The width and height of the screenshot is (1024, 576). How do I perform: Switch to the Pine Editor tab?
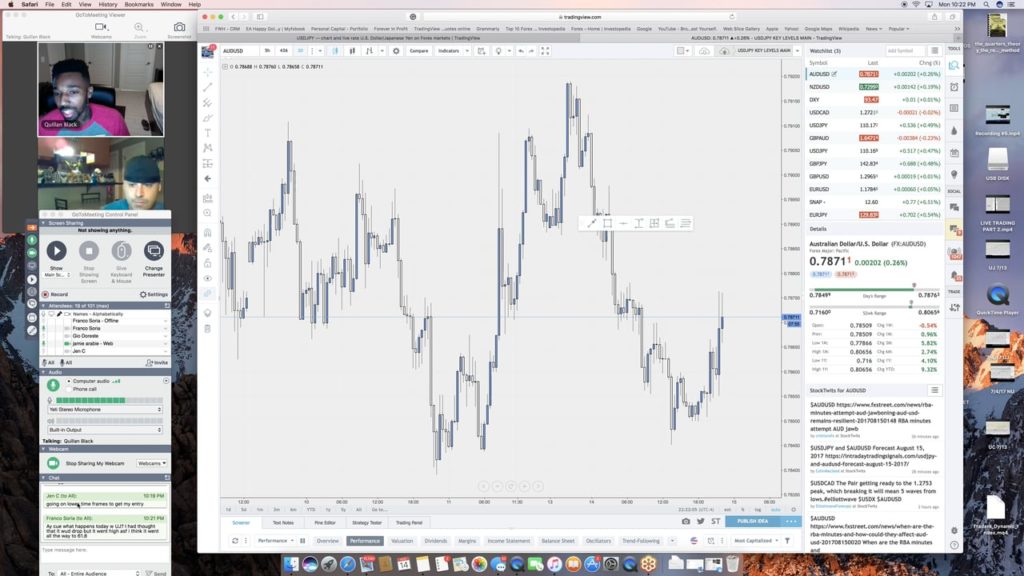tap(325, 522)
